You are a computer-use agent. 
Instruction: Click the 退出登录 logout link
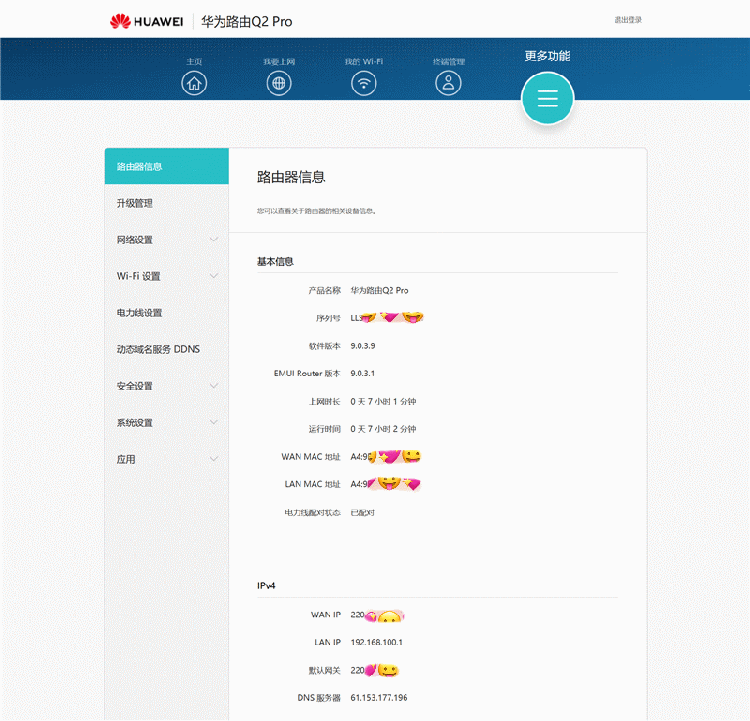(628, 20)
